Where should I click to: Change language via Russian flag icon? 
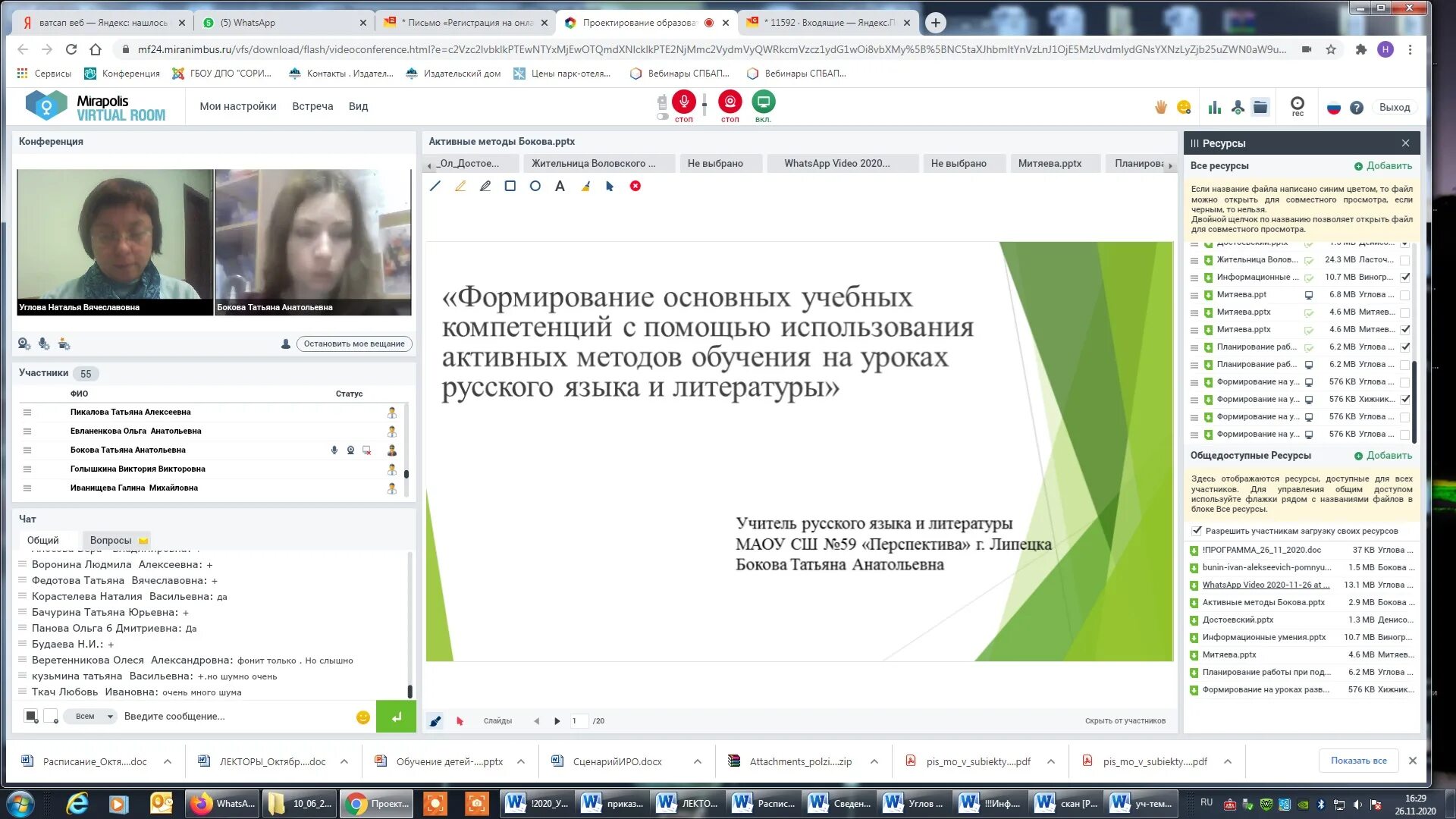[x=1334, y=108]
